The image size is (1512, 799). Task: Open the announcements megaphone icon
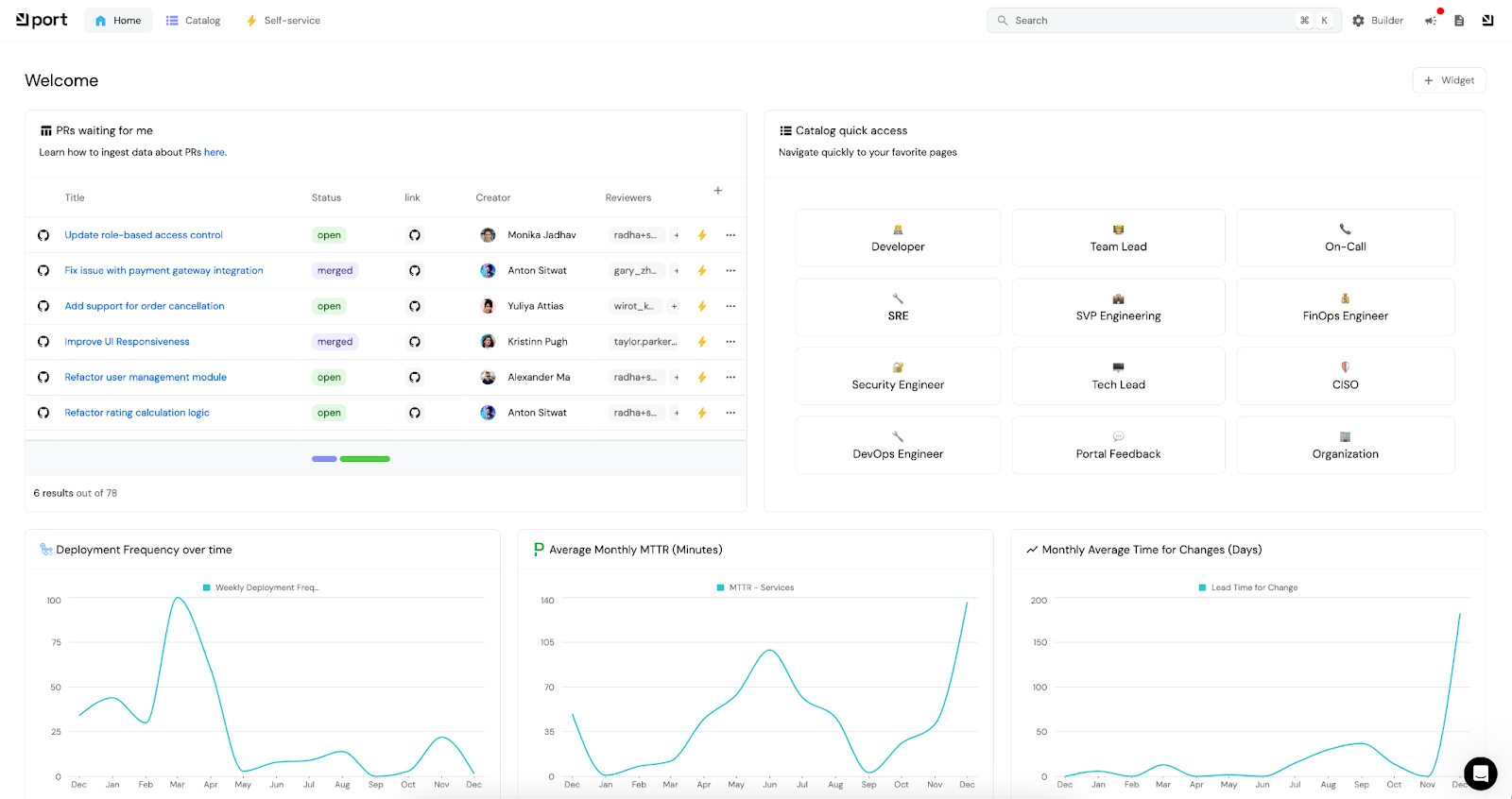coord(1431,21)
